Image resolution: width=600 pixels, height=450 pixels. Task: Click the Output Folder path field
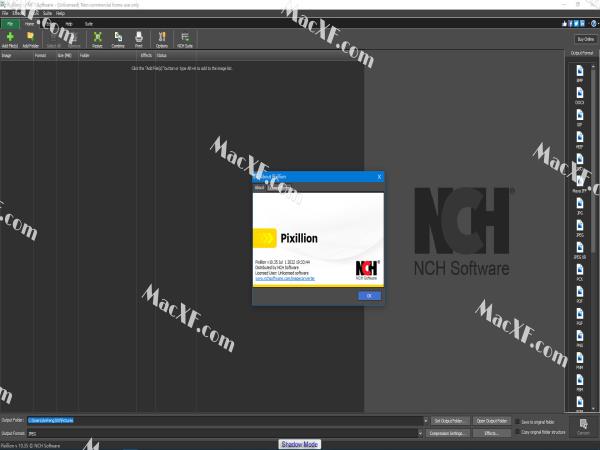click(x=225, y=421)
